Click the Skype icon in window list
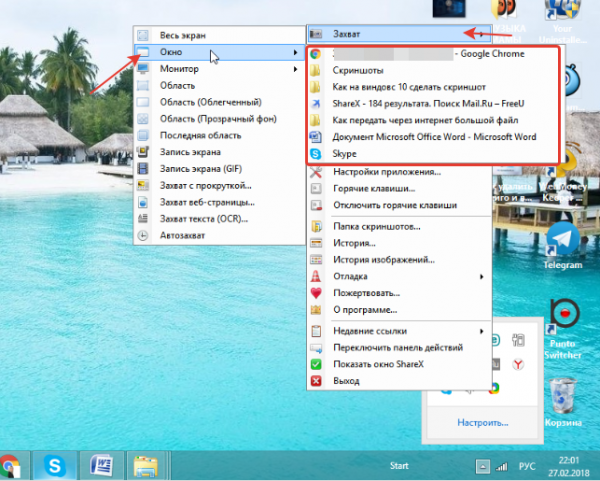The width and height of the screenshot is (600, 481). tap(315, 154)
